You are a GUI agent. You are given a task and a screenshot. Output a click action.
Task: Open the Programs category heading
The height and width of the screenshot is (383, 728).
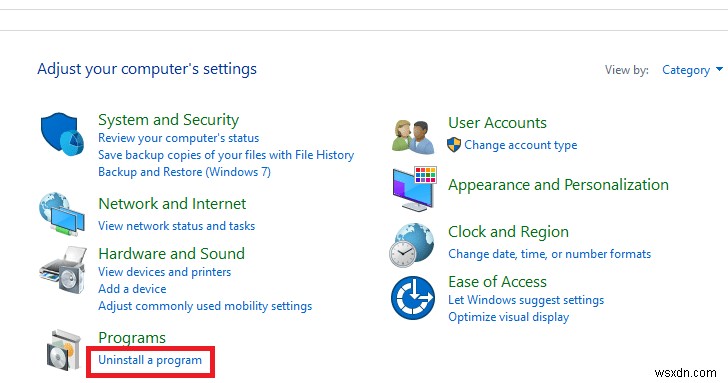point(132,338)
